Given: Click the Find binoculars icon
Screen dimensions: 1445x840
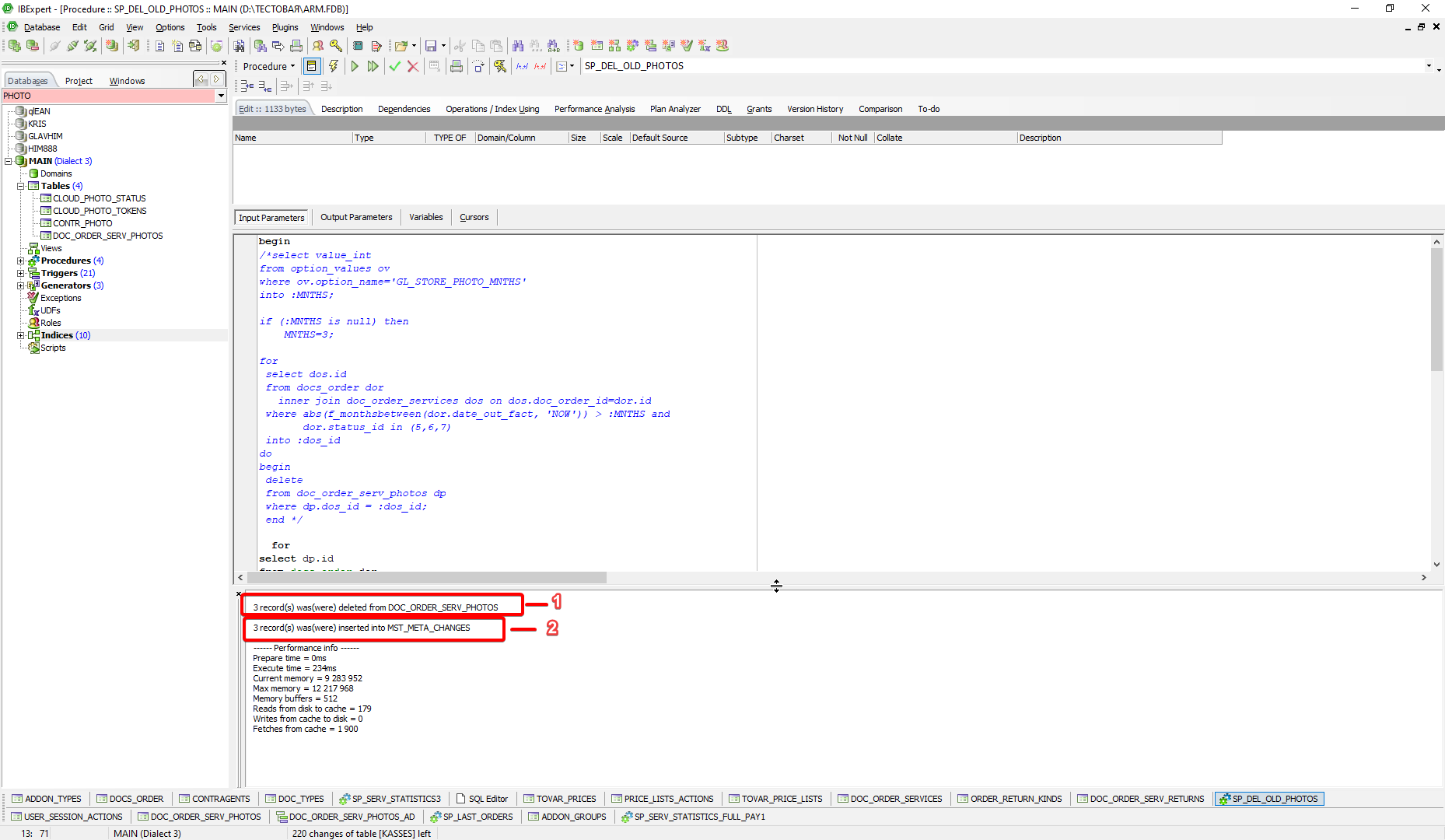Looking at the screenshot, I should tap(518, 46).
